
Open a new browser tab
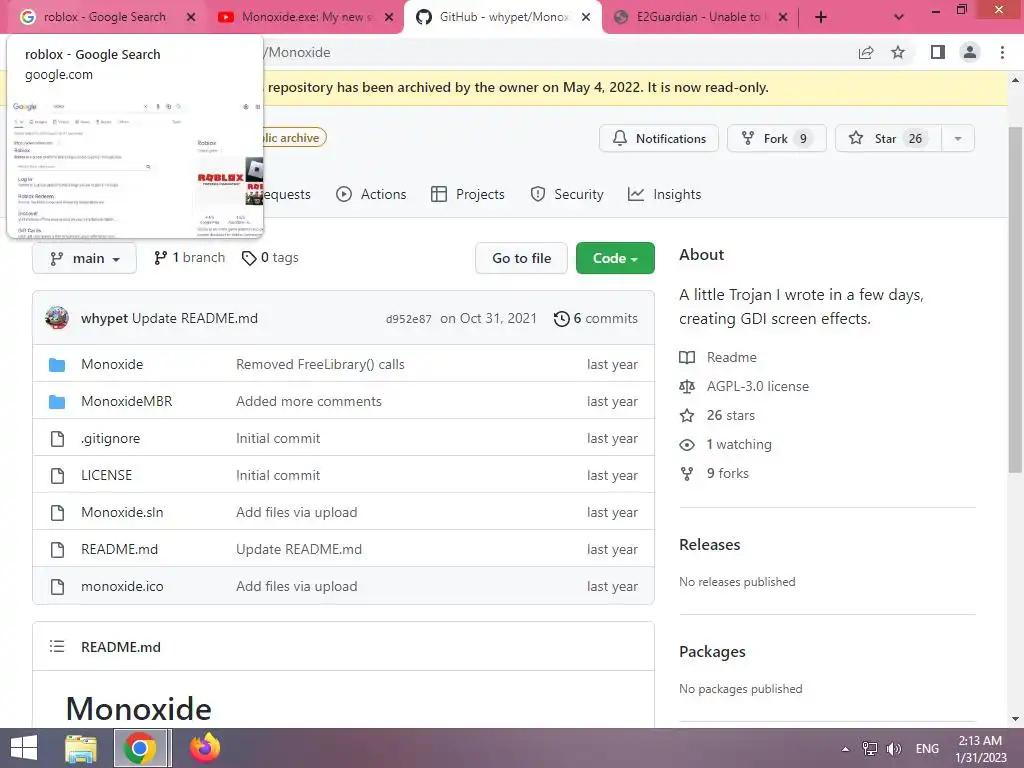821,18
